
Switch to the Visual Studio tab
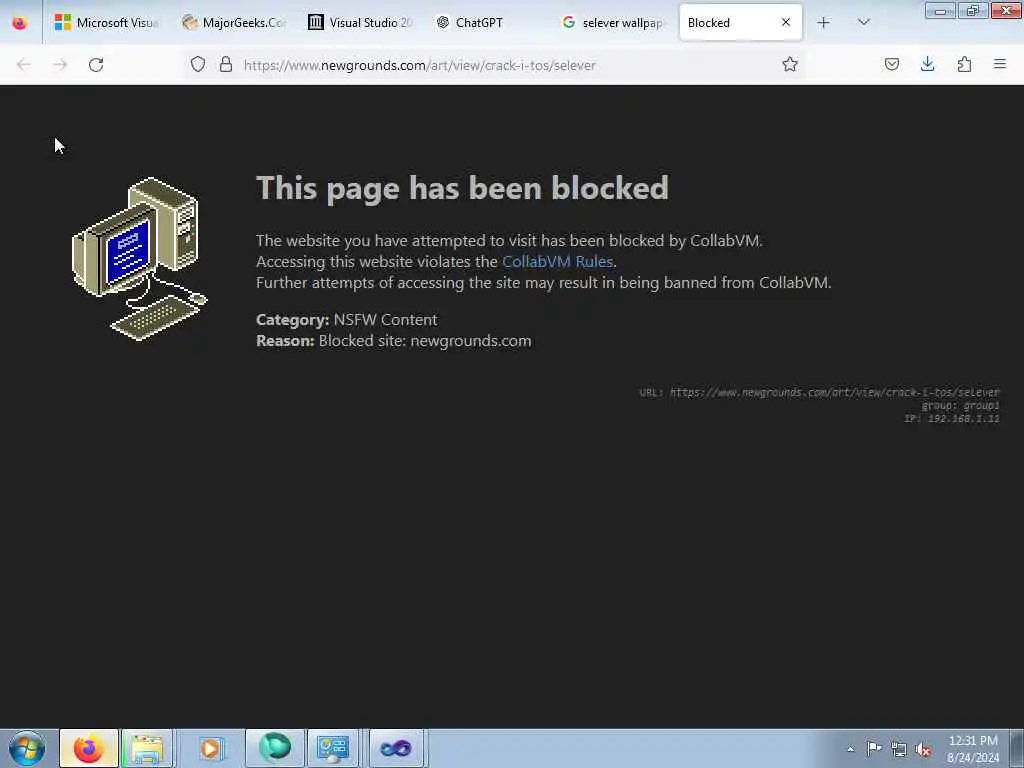360,23
